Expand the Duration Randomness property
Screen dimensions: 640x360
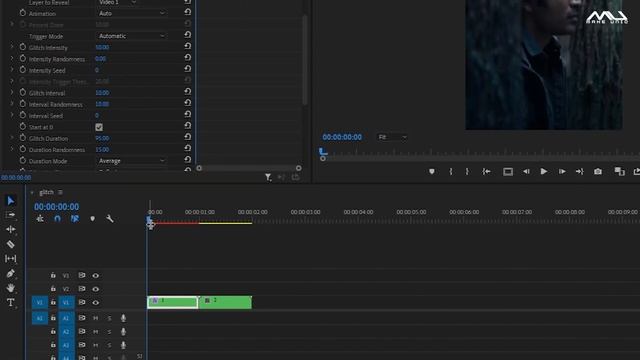pos(12,149)
